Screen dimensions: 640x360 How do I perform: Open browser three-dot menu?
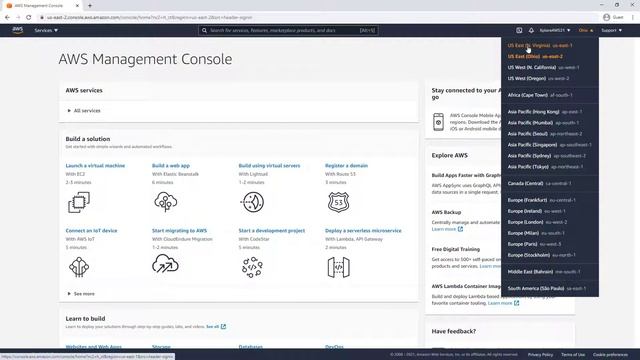click(x=633, y=17)
